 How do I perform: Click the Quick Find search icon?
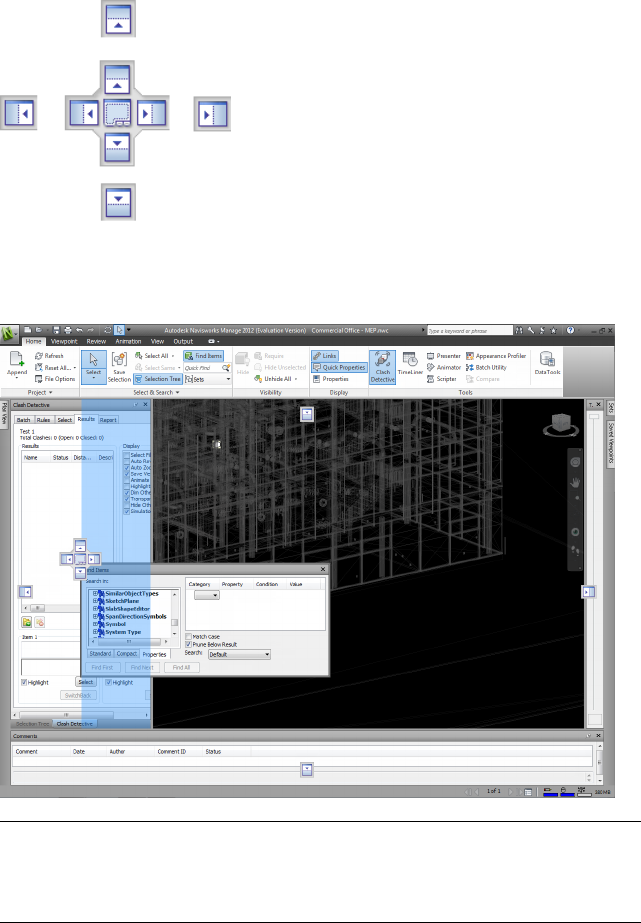tap(225, 367)
